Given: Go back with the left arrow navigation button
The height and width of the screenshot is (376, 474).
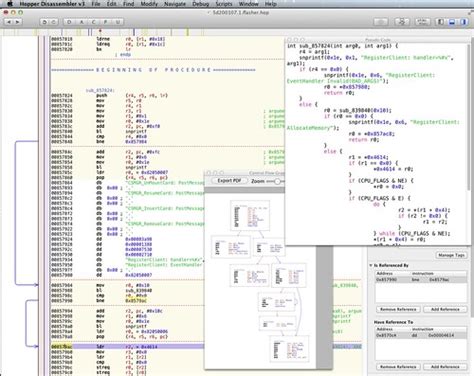Looking at the screenshot, I should pos(9,22).
